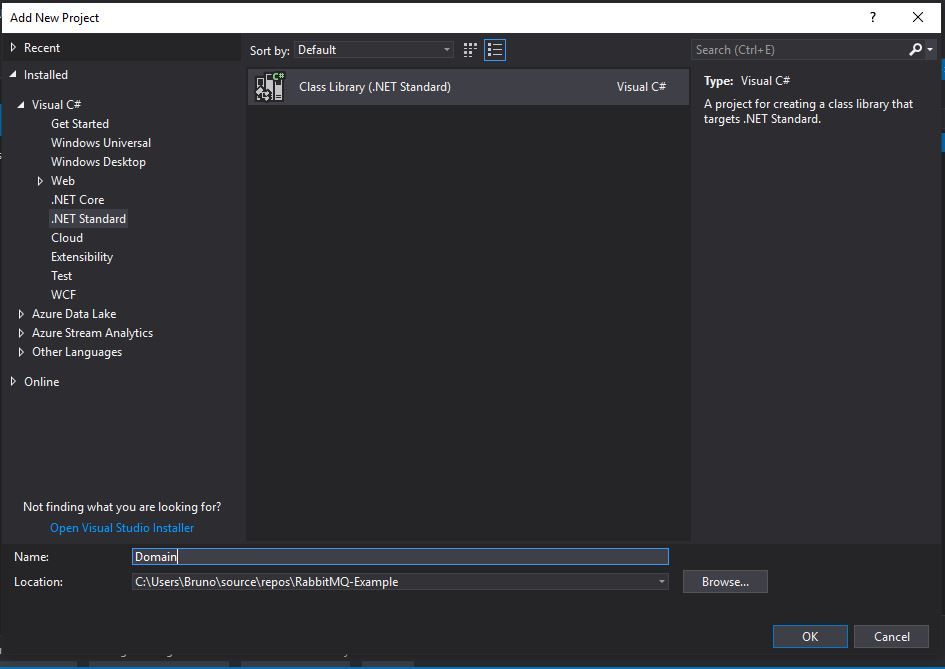Select the Azure Data Lake label
The image size is (945, 669).
[x=74, y=314]
